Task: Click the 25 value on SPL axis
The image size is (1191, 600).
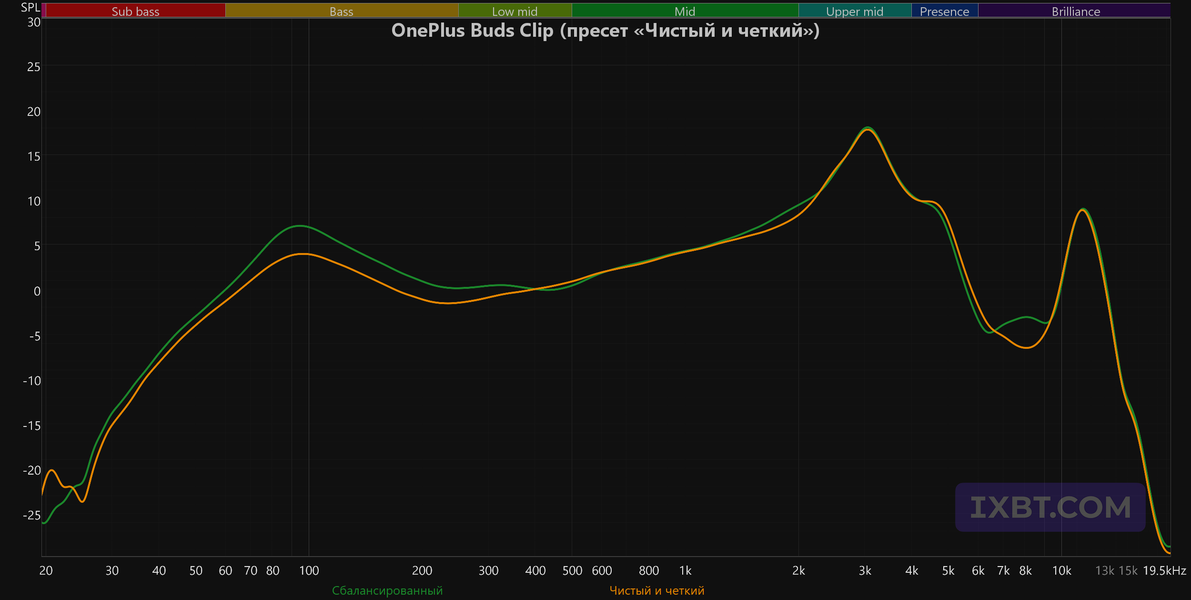Action: (x=33, y=67)
